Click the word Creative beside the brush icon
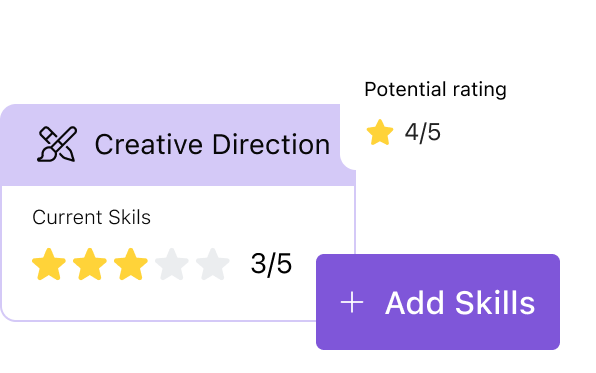This screenshot has width=596, height=373. tap(149, 145)
